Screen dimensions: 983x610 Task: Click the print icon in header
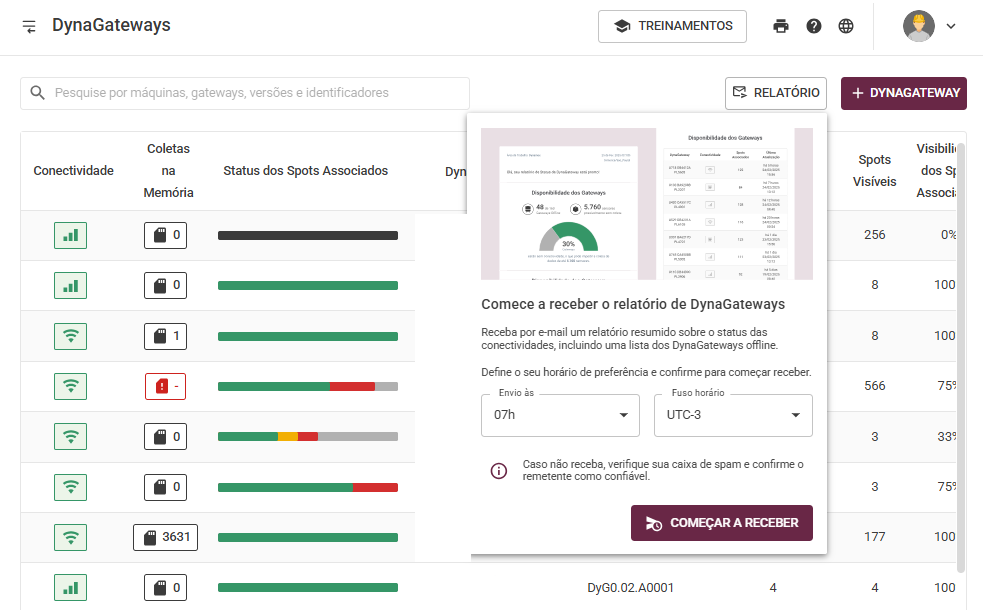[781, 26]
